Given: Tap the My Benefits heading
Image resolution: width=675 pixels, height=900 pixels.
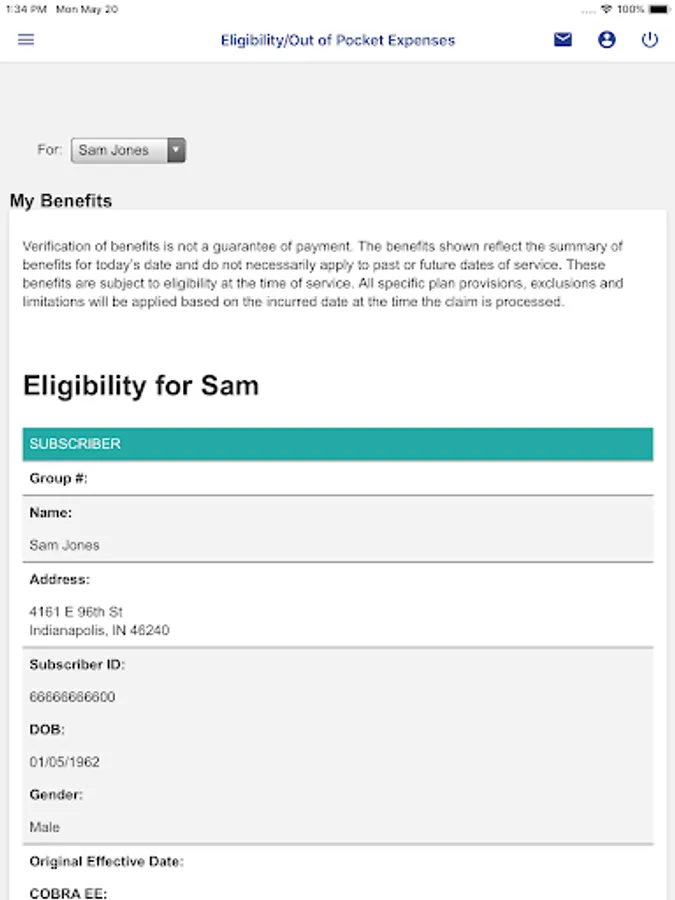Looking at the screenshot, I should click(x=61, y=201).
